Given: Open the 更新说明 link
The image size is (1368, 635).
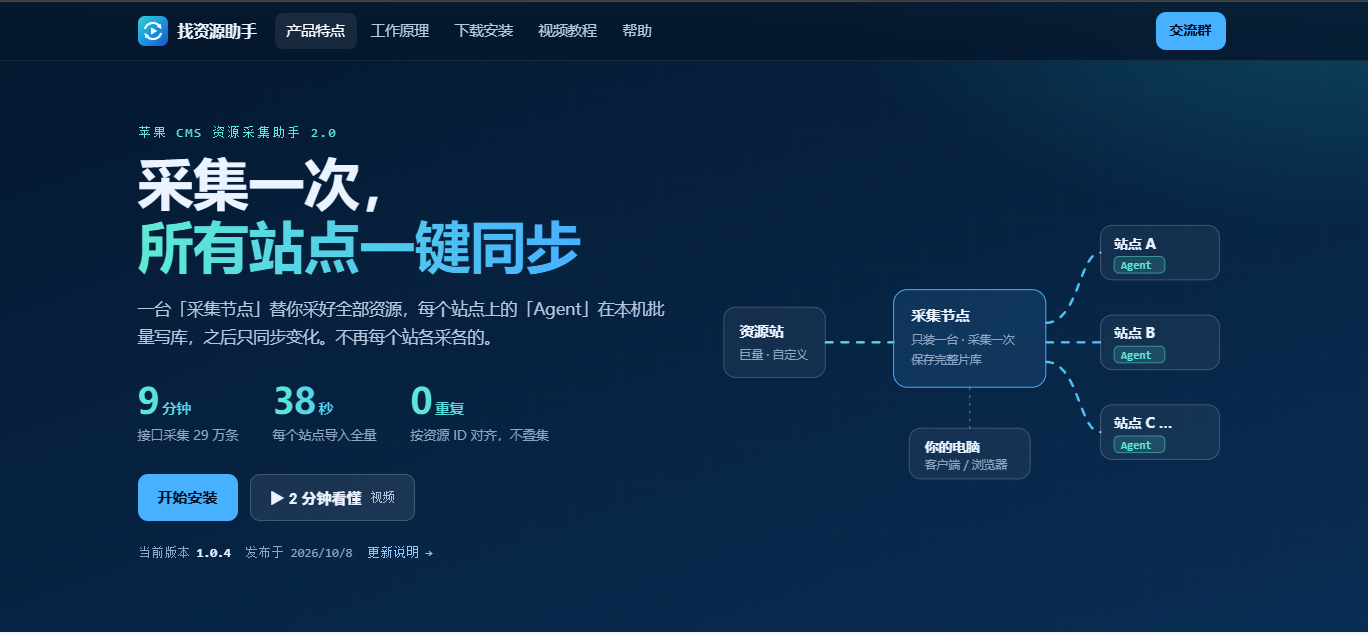Looking at the screenshot, I should pos(400,552).
